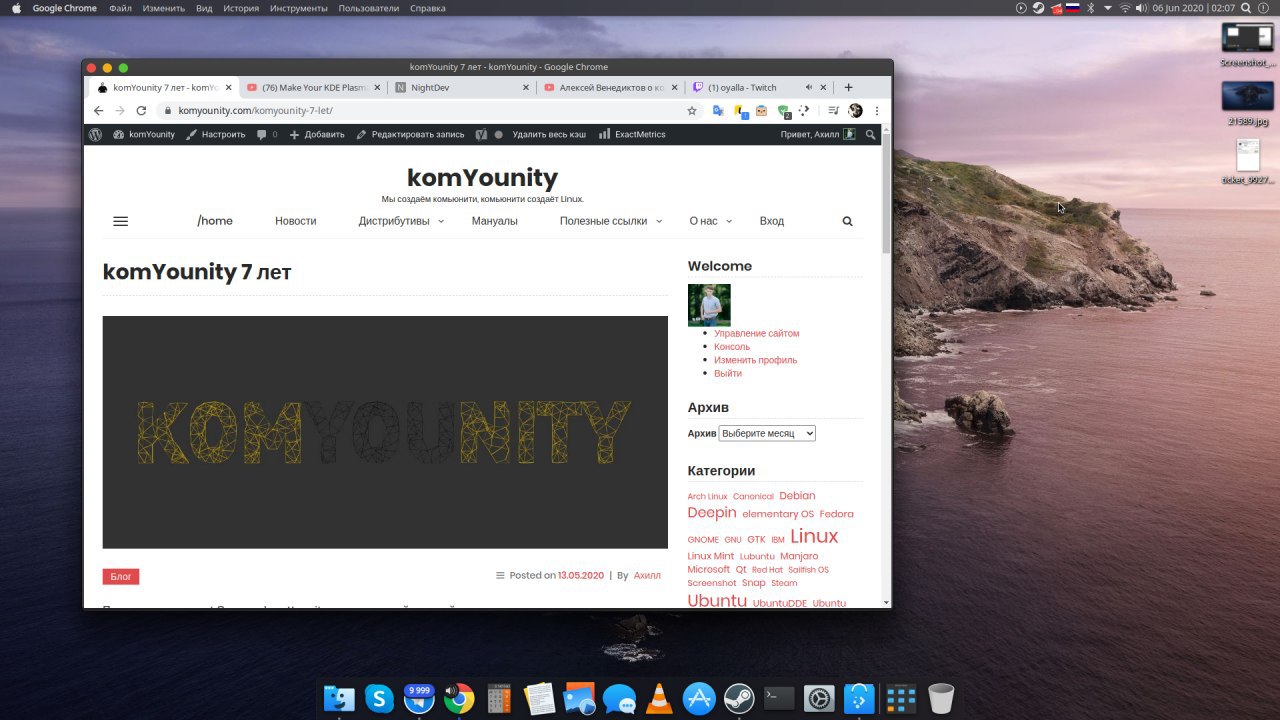Open the Wi-Fi status in menu bar
The height and width of the screenshot is (720, 1280).
(x=1124, y=8)
